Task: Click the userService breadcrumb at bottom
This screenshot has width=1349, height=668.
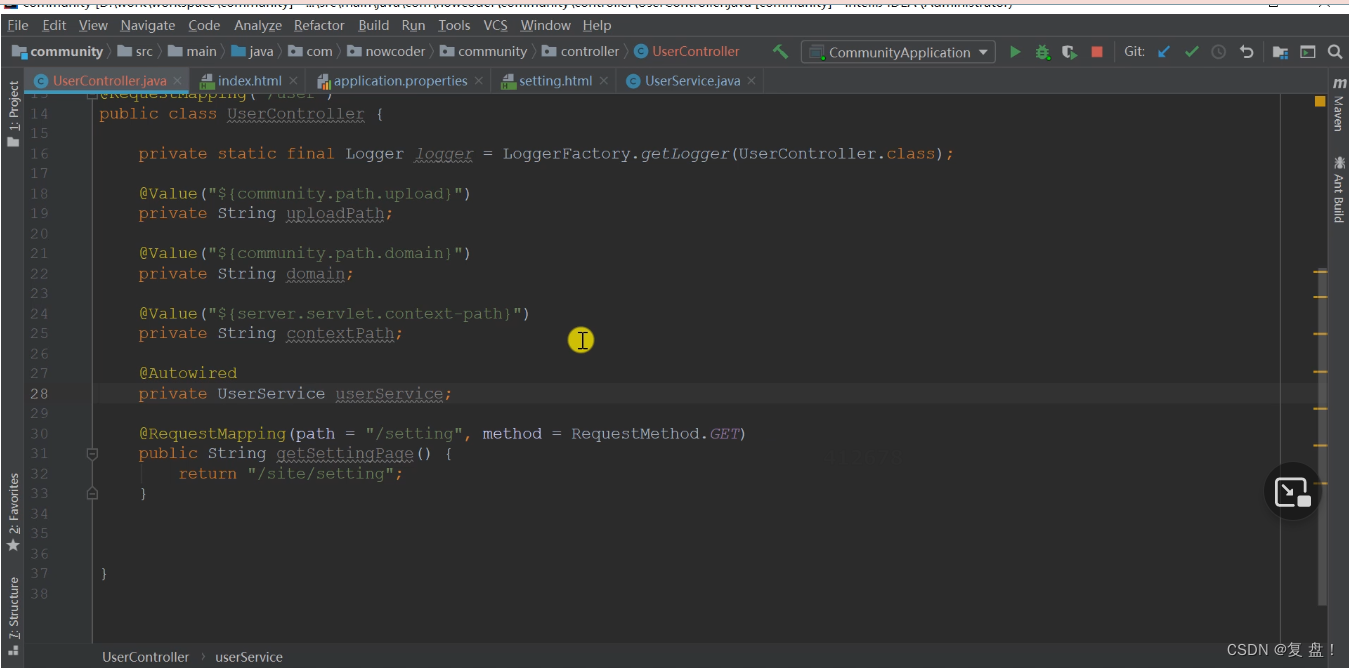Action: tap(249, 657)
